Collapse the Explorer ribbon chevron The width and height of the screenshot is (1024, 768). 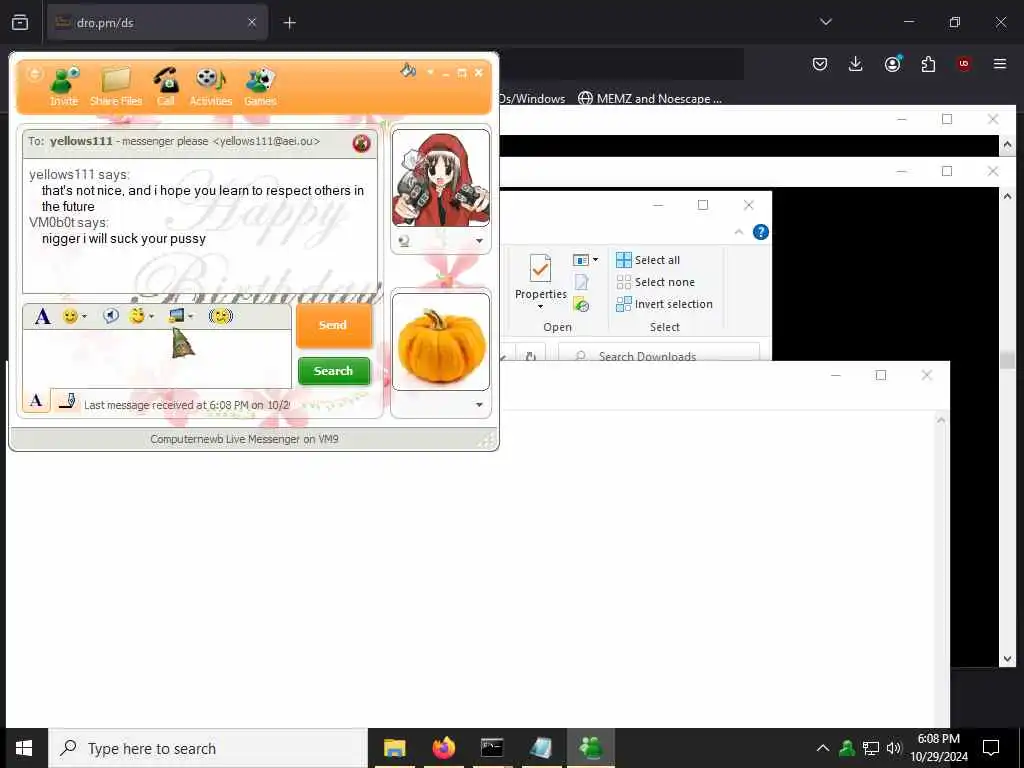point(739,232)
